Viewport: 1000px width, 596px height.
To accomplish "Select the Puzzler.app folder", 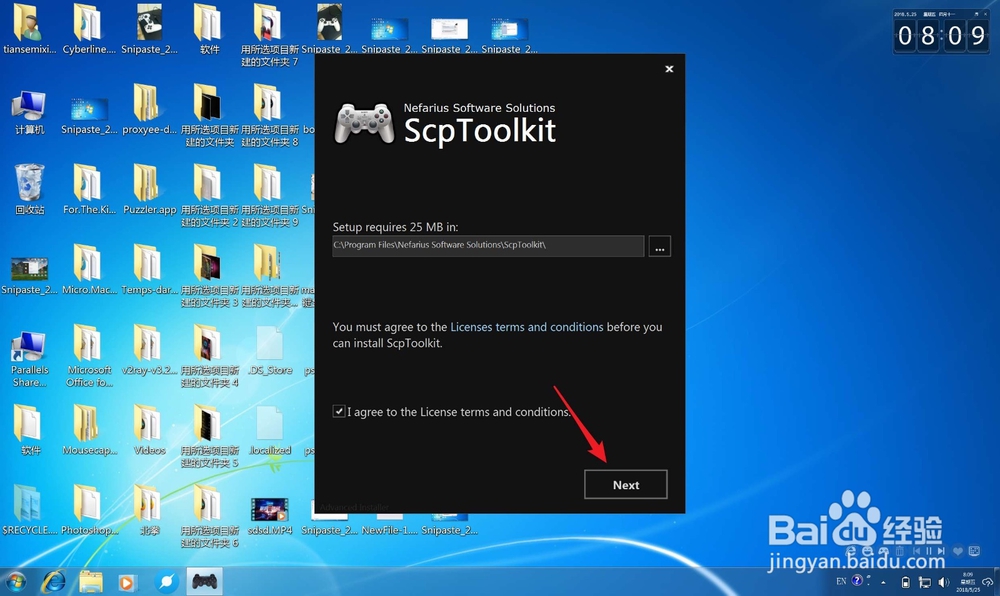I will click(x=149, y=189).
